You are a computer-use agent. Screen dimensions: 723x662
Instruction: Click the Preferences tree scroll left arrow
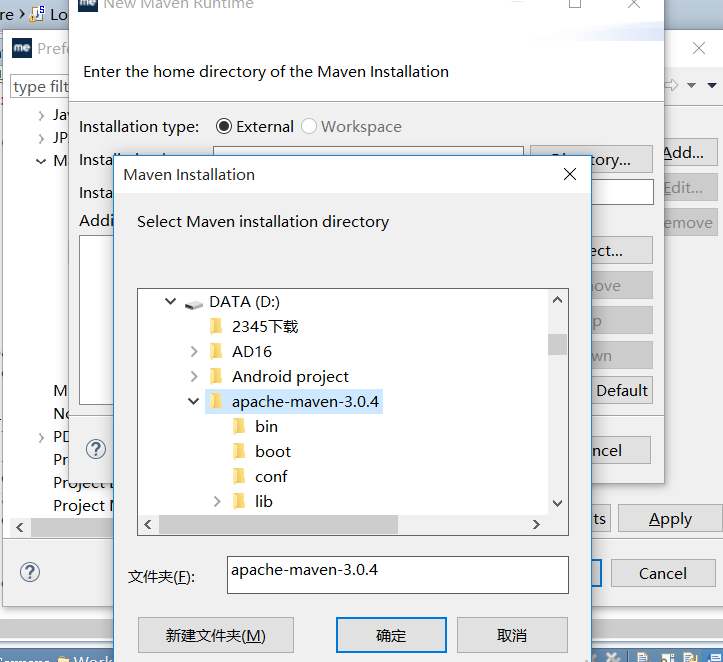pyautogui.click(x=20, y=527)
